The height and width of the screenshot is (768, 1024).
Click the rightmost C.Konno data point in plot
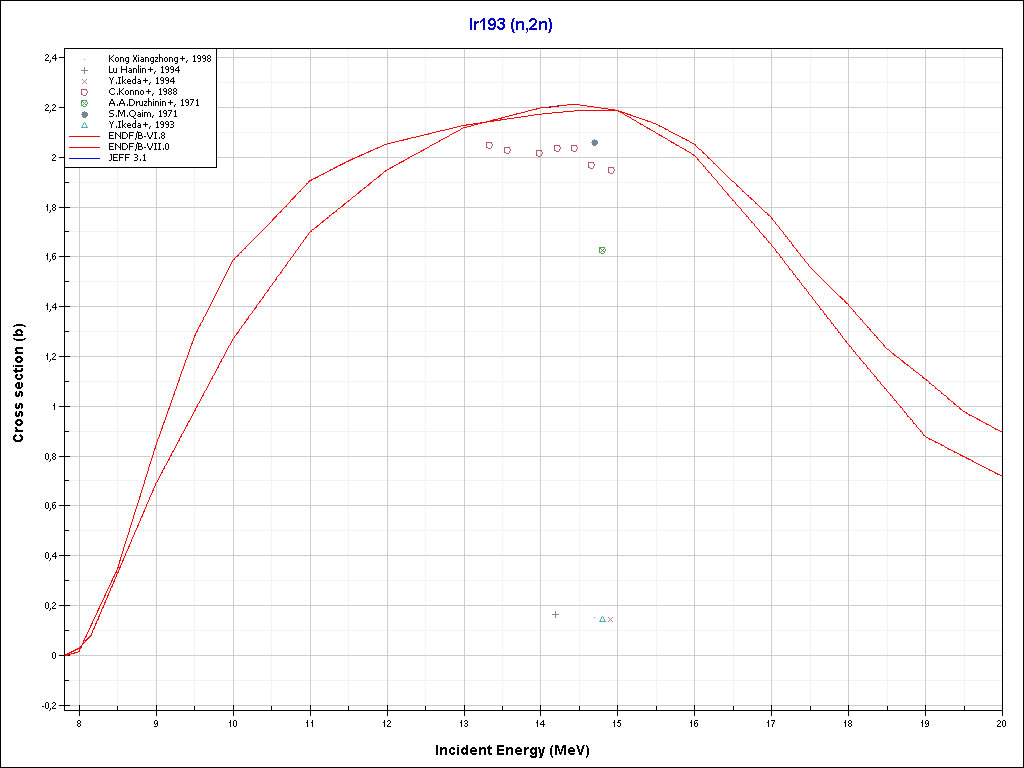click(x=611, y=170)
